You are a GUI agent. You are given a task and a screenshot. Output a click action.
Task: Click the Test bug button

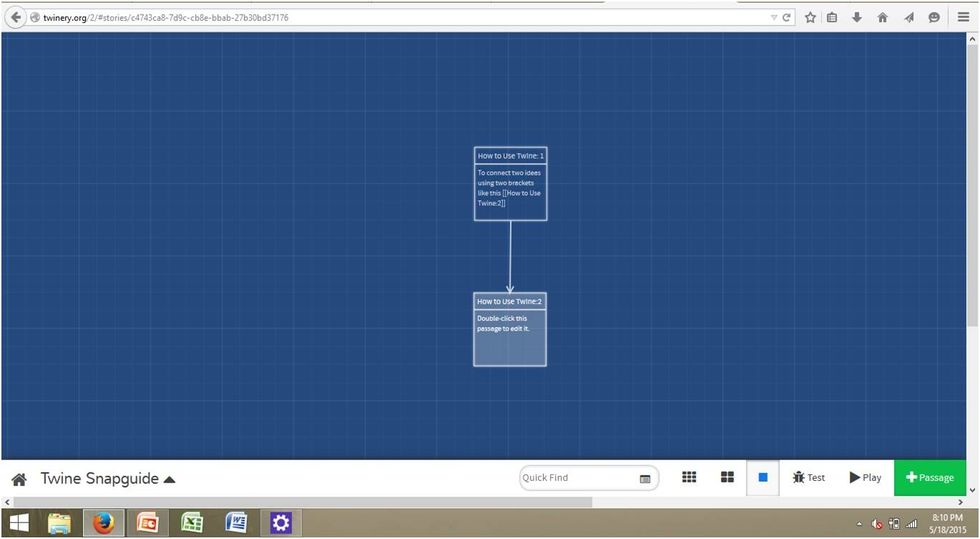(808, 478)
